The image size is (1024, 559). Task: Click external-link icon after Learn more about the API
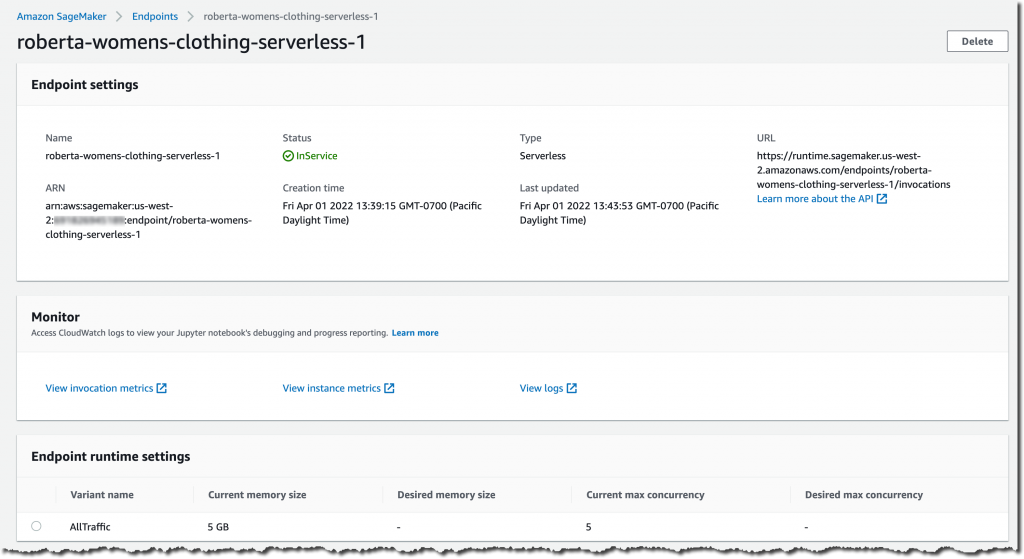click(882, 199)
